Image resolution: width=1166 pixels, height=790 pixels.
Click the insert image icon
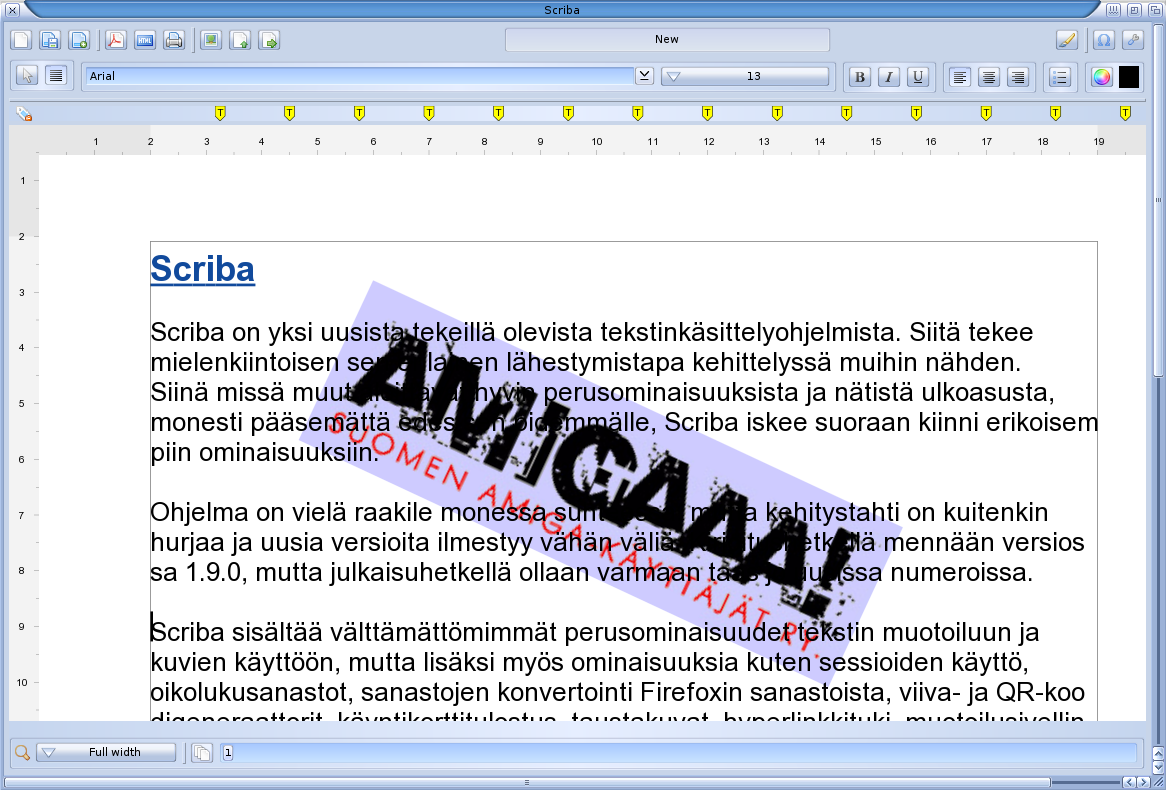[211, 40]
